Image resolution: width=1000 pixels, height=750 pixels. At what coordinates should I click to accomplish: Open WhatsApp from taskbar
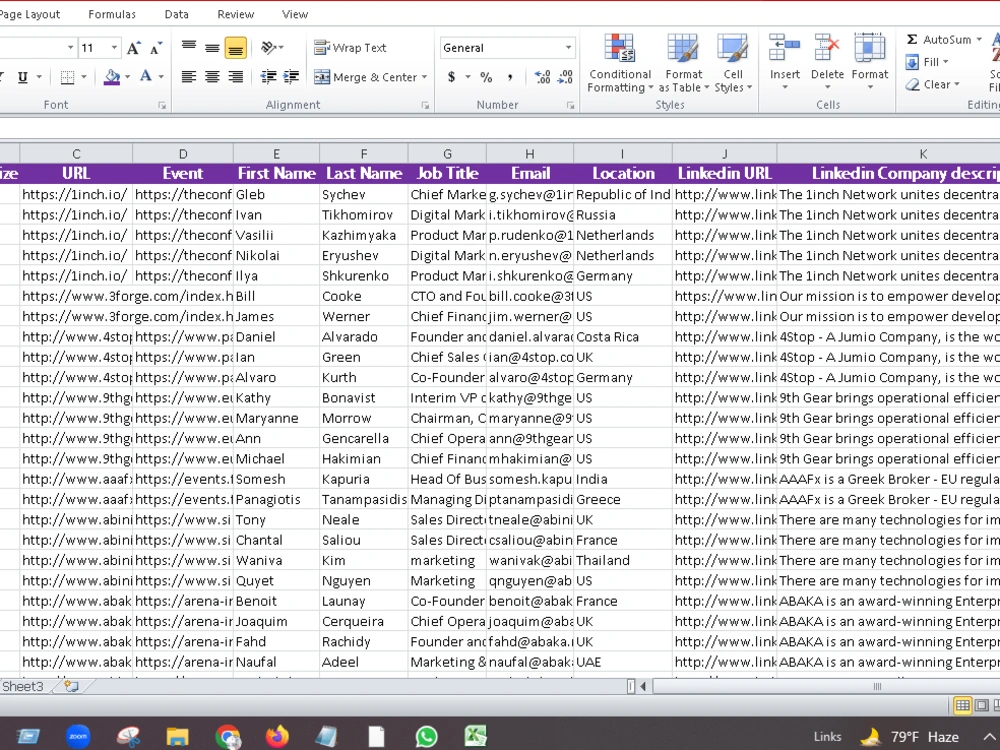427,736
